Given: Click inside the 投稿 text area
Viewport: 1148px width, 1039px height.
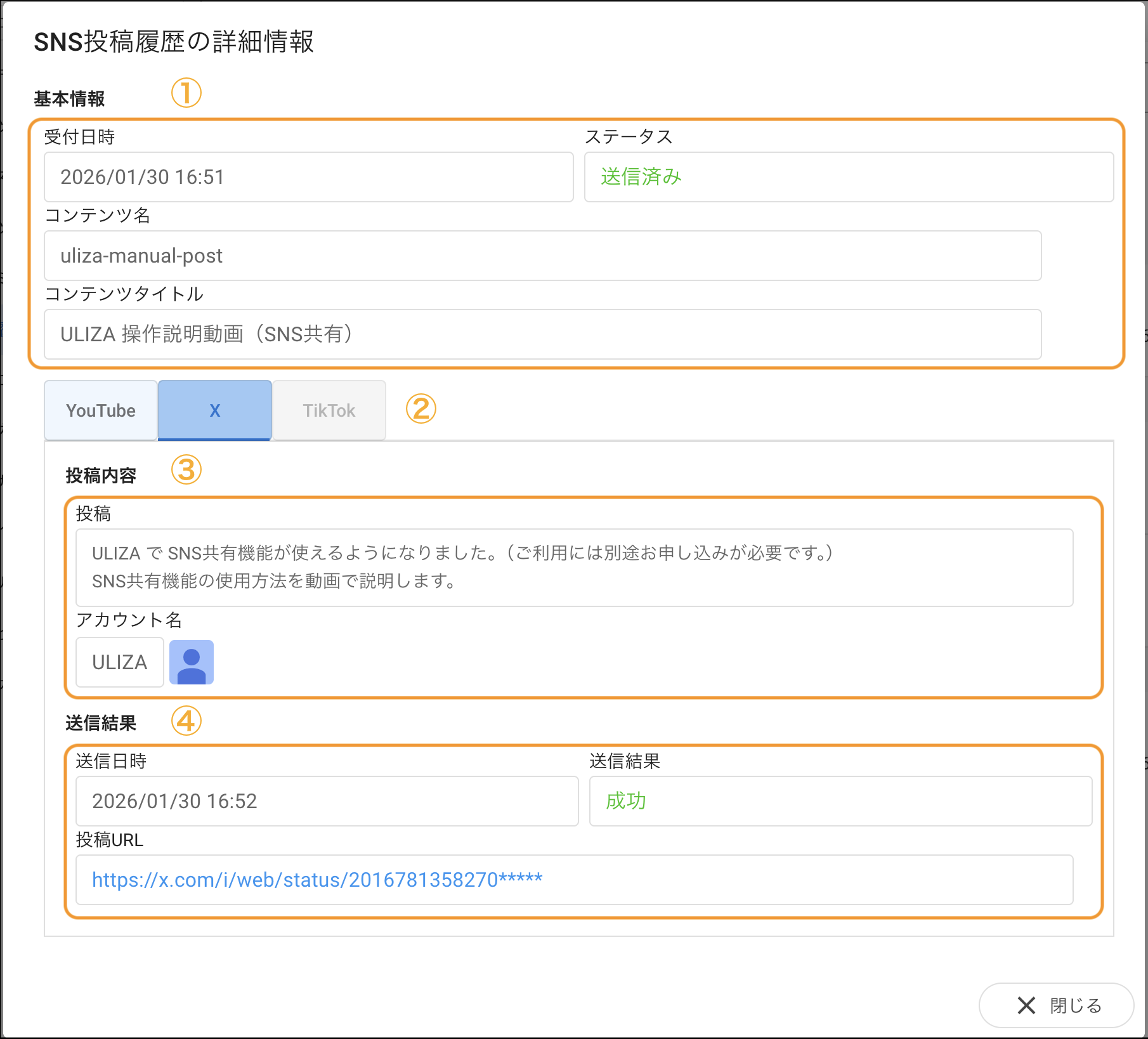Looking at the screenshot, I should pos(574,567).
